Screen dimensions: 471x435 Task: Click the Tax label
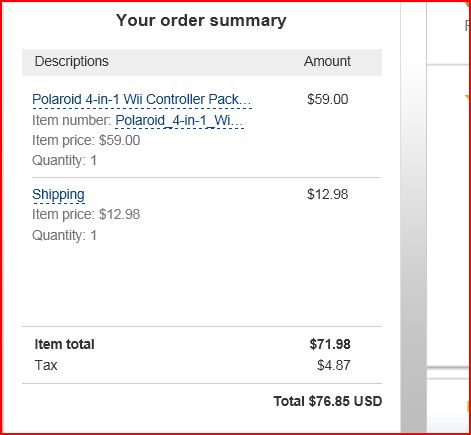(46, 365)
